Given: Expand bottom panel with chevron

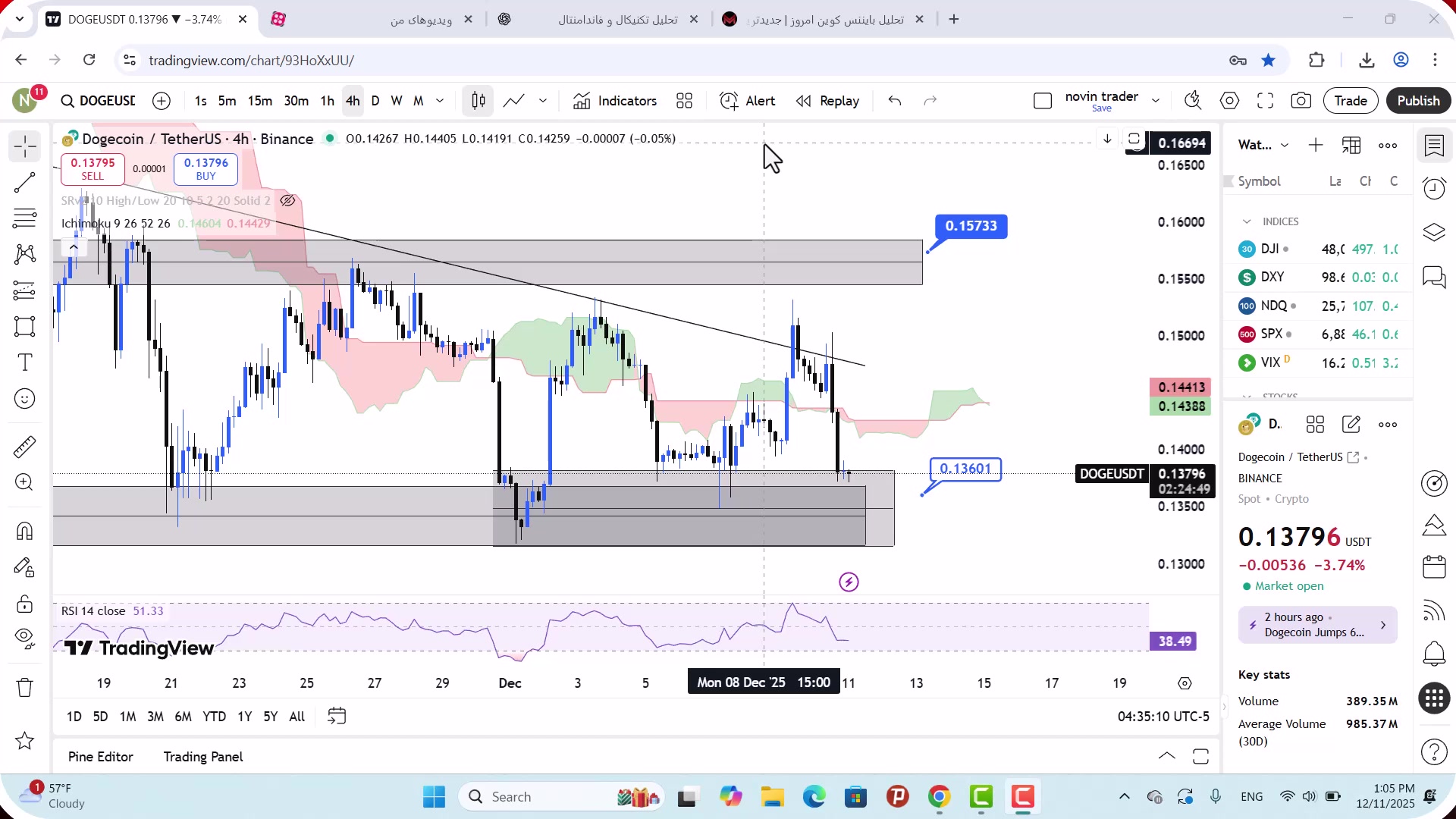Looking at the screenshot, I should click(1167, 757).
